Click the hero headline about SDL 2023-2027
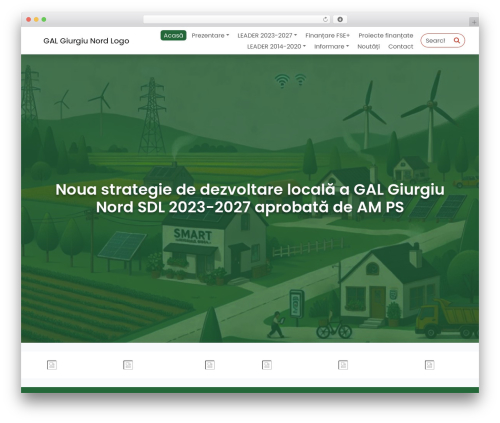The image size is (500, 423). pyautogui.click(x=250, y=198)
